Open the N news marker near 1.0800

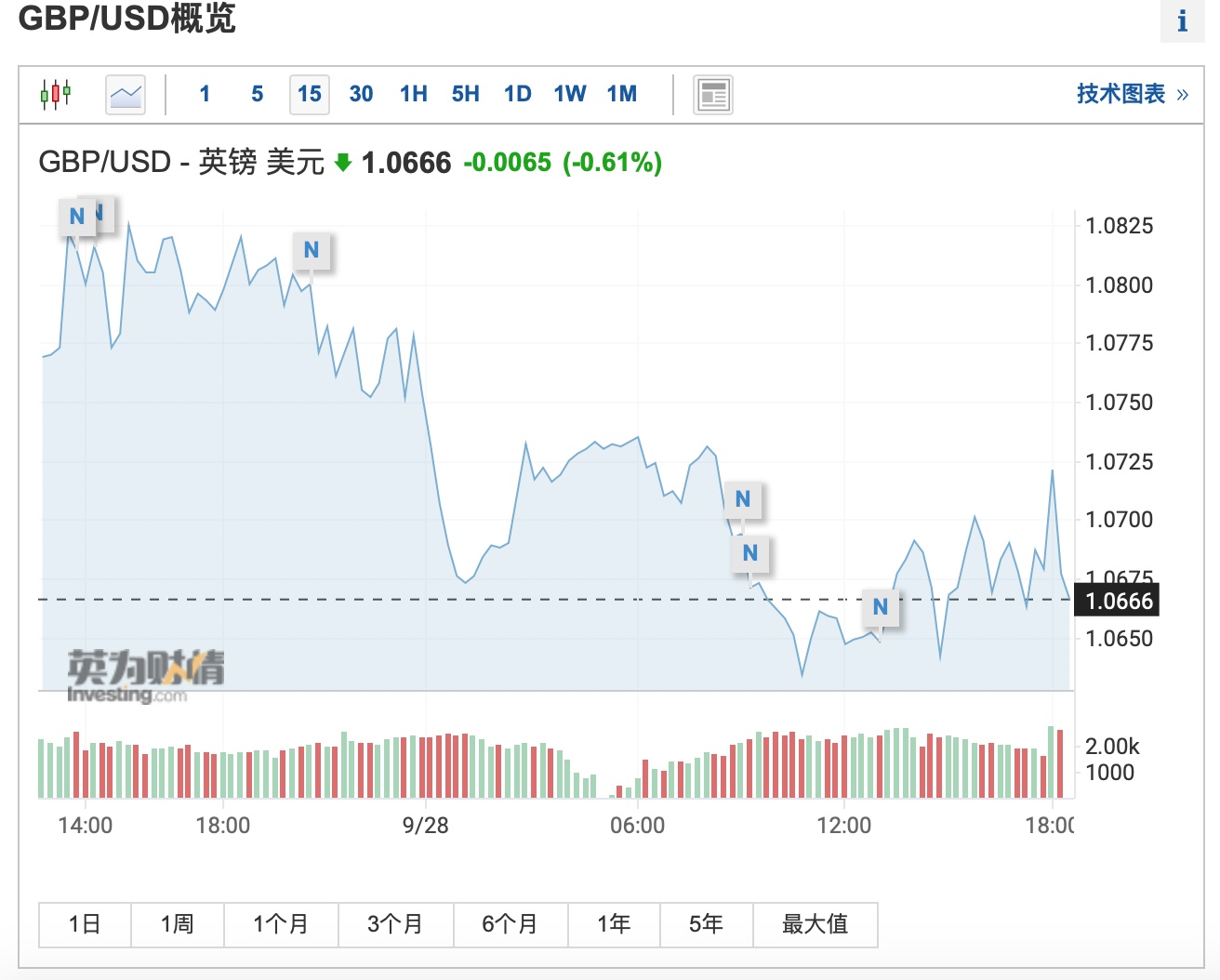(311, 250)
